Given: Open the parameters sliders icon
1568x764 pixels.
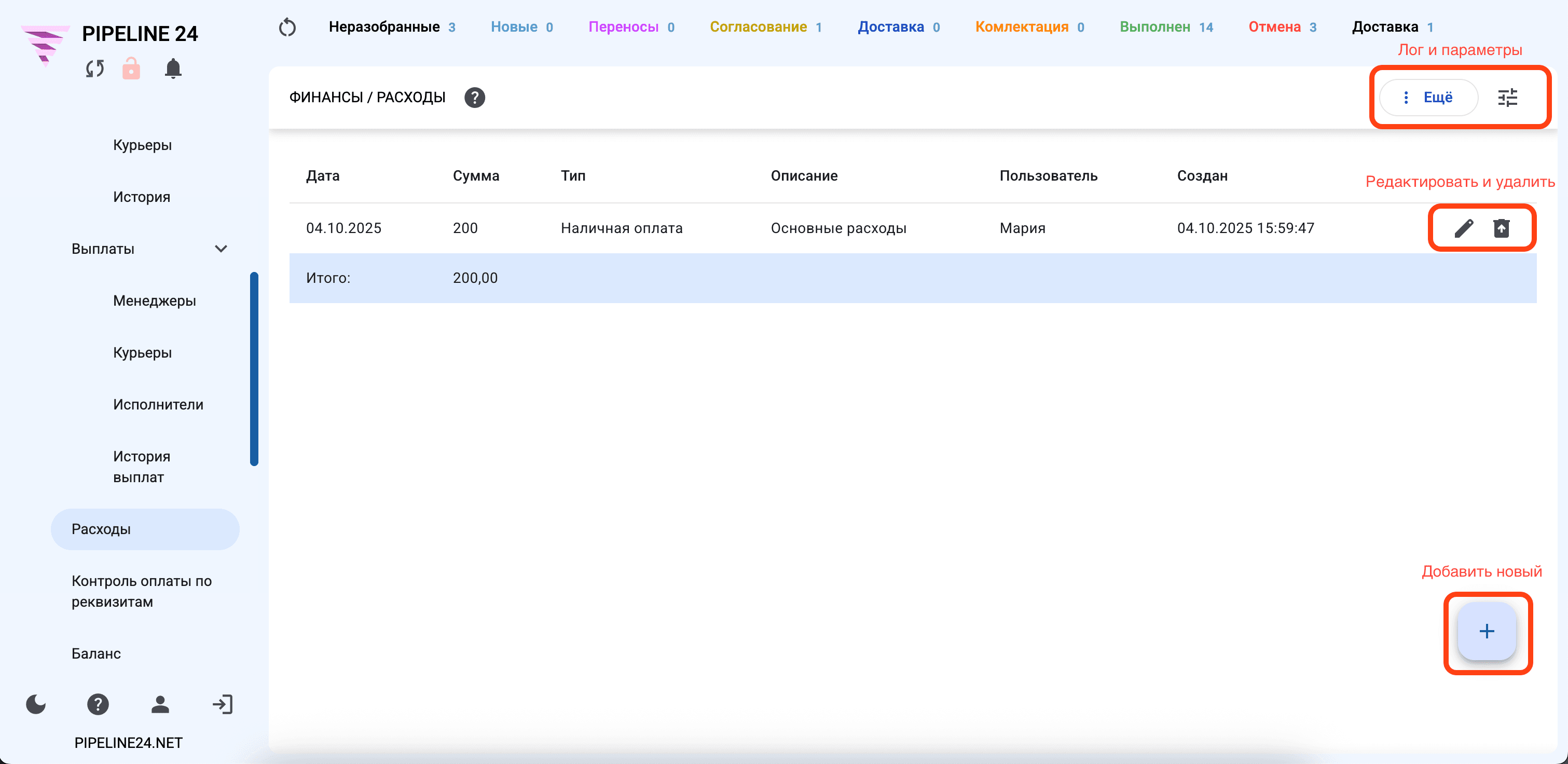Looking at the screenshot, I should 1508,98.
